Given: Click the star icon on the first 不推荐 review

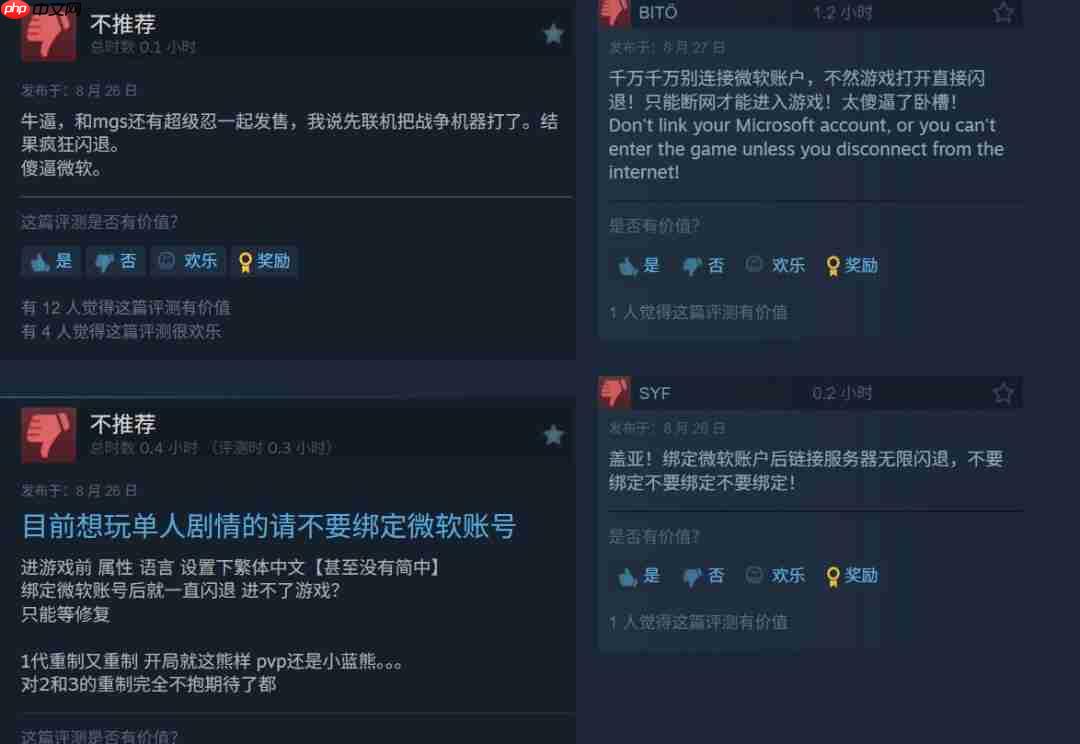Looking at the screenshot, I should point(553,34).
